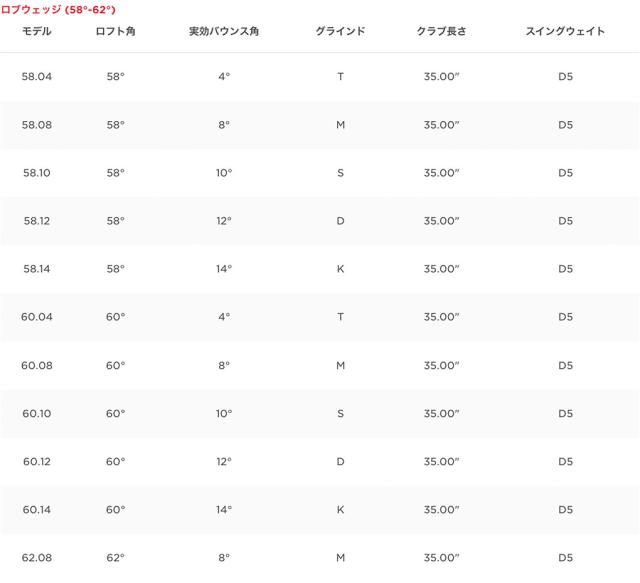The height and width of the screenshot is (583, 640).
Task: Click the クラブ長さ column header
Action: [x=441, y=32]
